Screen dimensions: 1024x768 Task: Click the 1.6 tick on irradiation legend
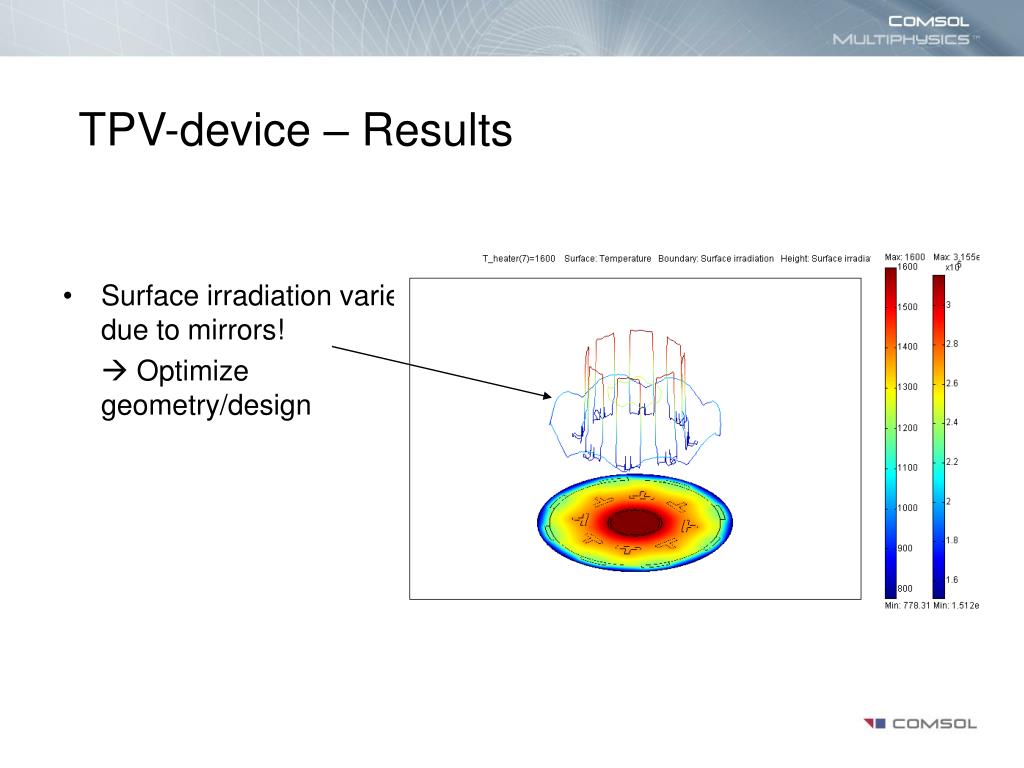coord(952,579)
